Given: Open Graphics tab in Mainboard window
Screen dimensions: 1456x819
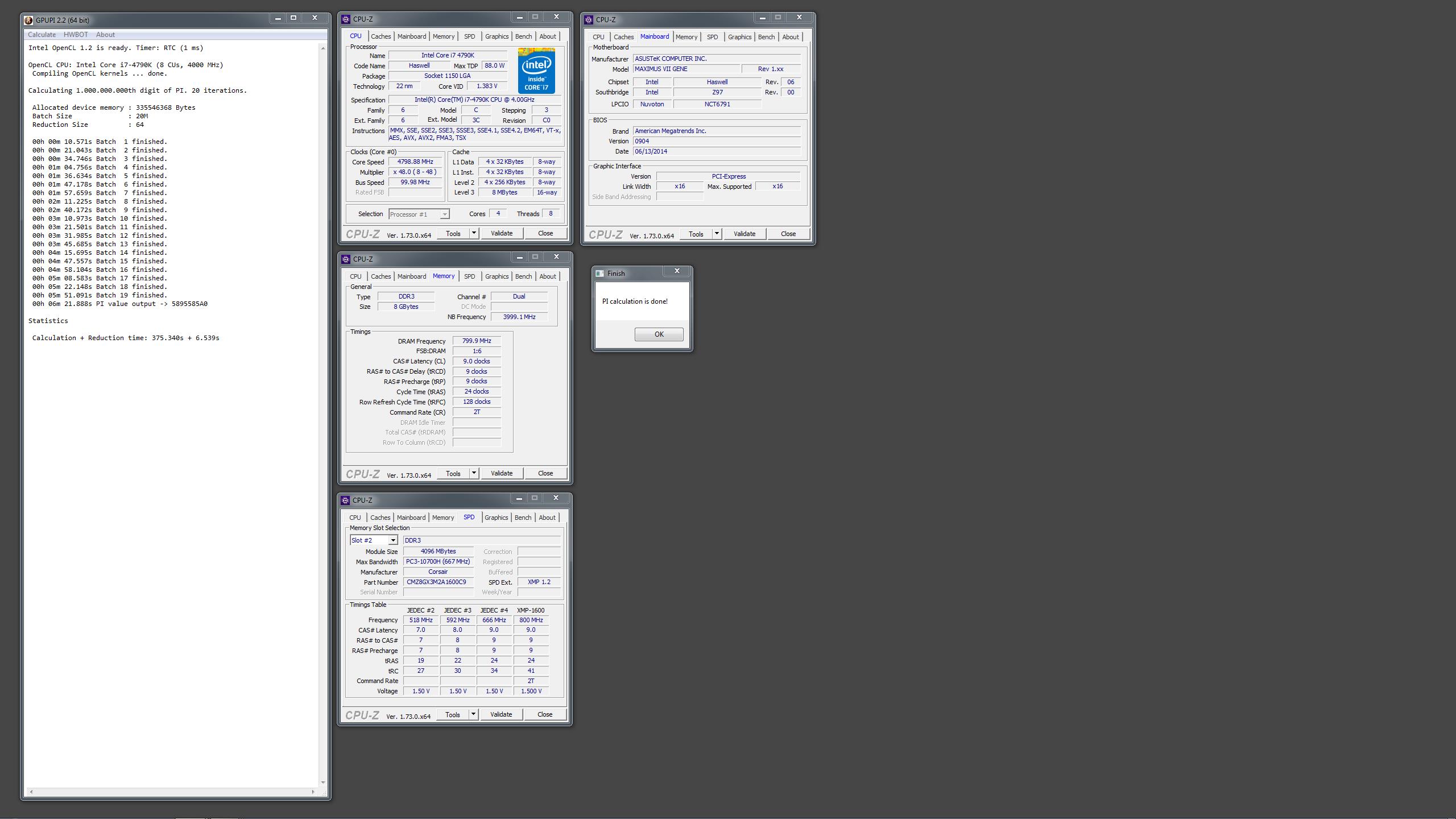Looking at the screenshot, I should tap(739, 37).
